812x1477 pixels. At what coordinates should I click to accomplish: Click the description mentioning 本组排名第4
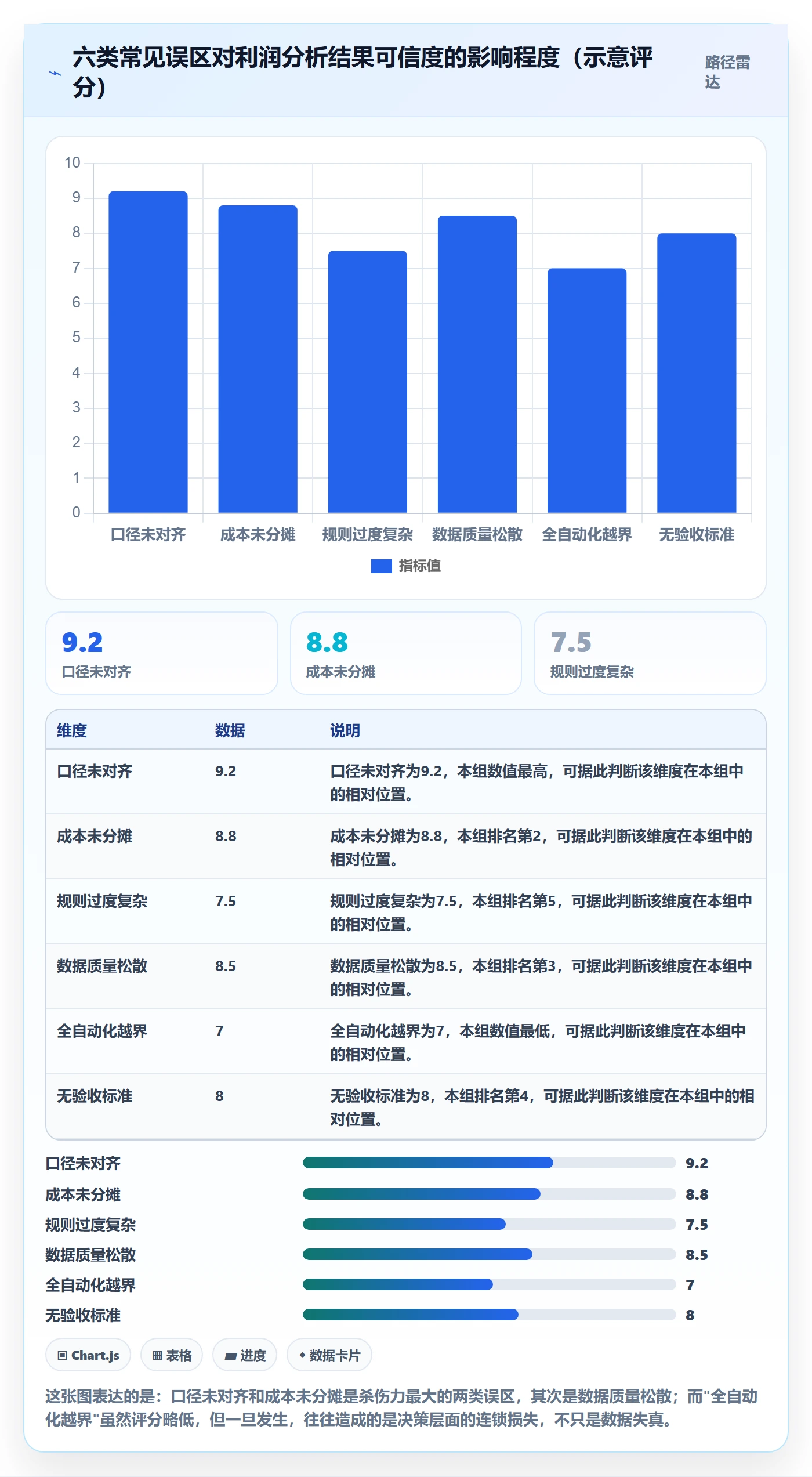542,1107
